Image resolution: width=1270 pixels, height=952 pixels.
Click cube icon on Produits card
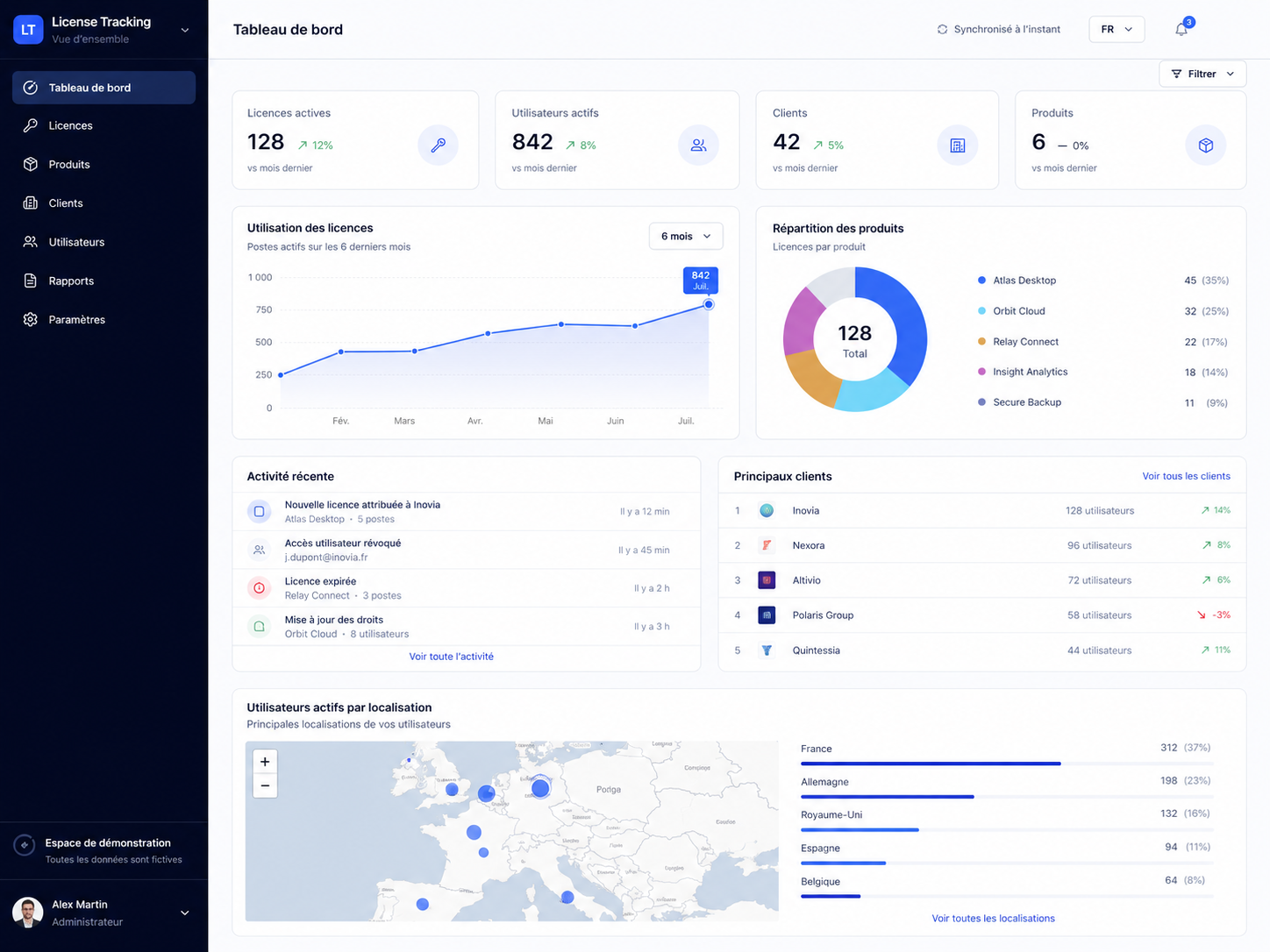(x=1206, y=145)
